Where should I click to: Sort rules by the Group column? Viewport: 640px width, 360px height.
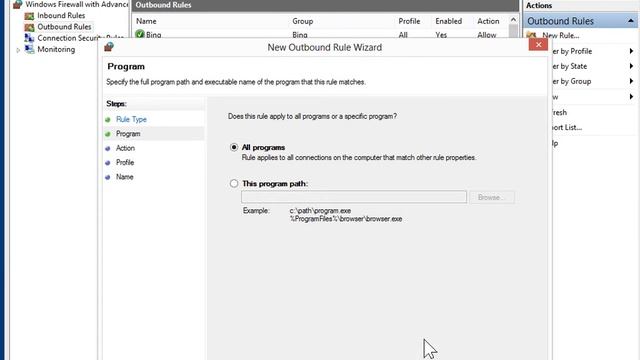(302, 21)
